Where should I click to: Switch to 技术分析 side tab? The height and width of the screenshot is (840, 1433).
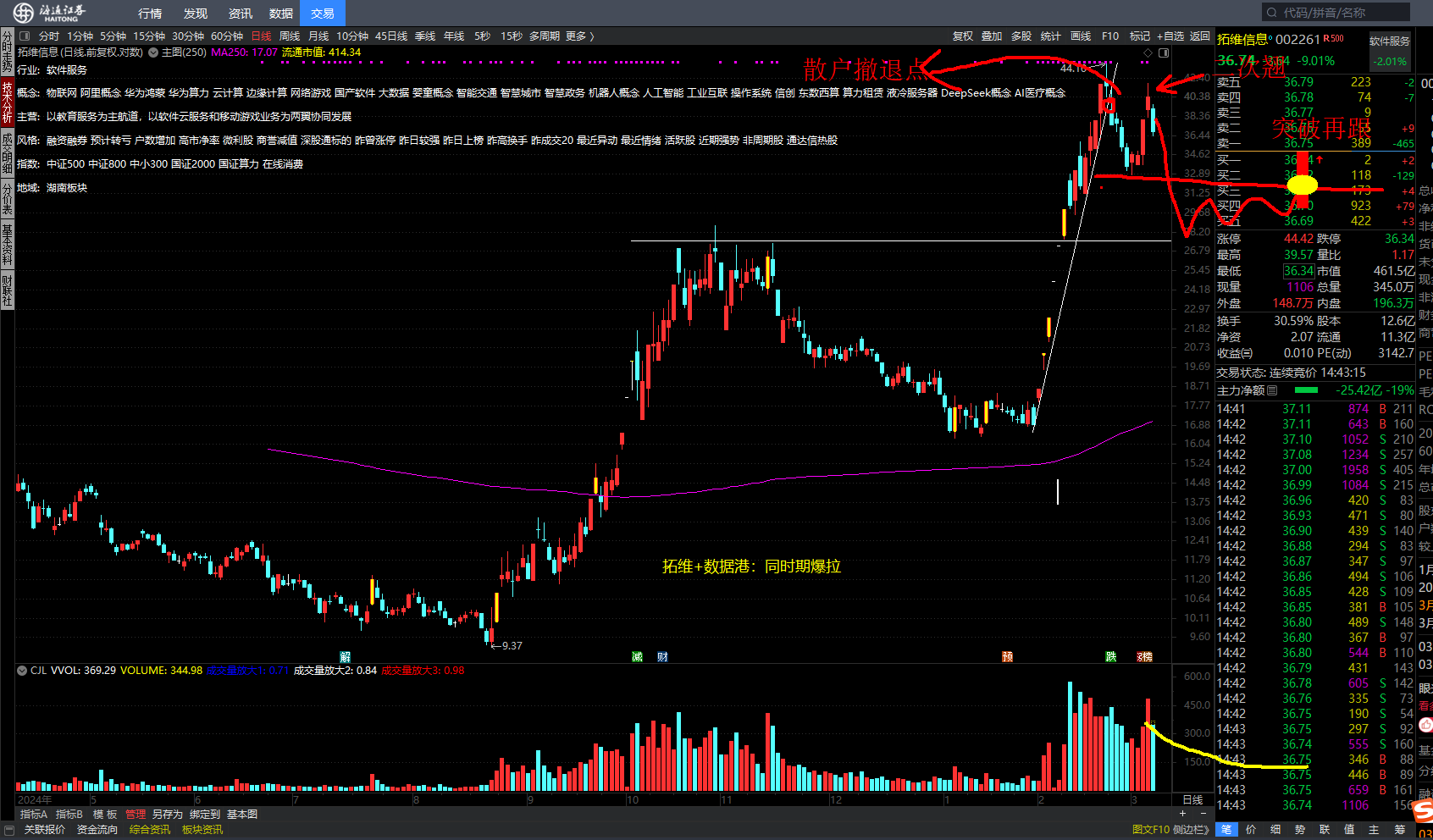(7, 102)
